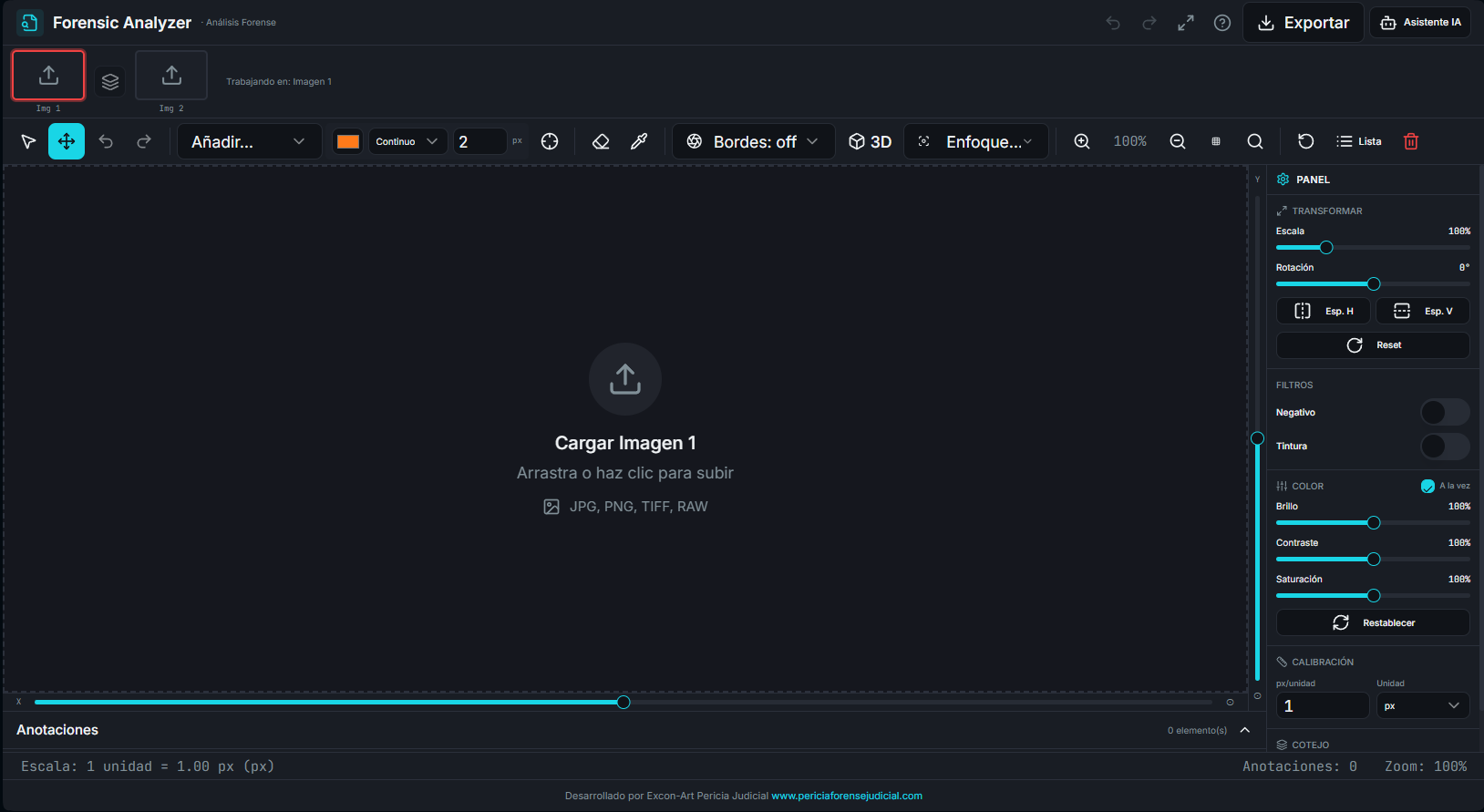Open the help question mark icon
1484x812 pixels.
coord(1222,23)
